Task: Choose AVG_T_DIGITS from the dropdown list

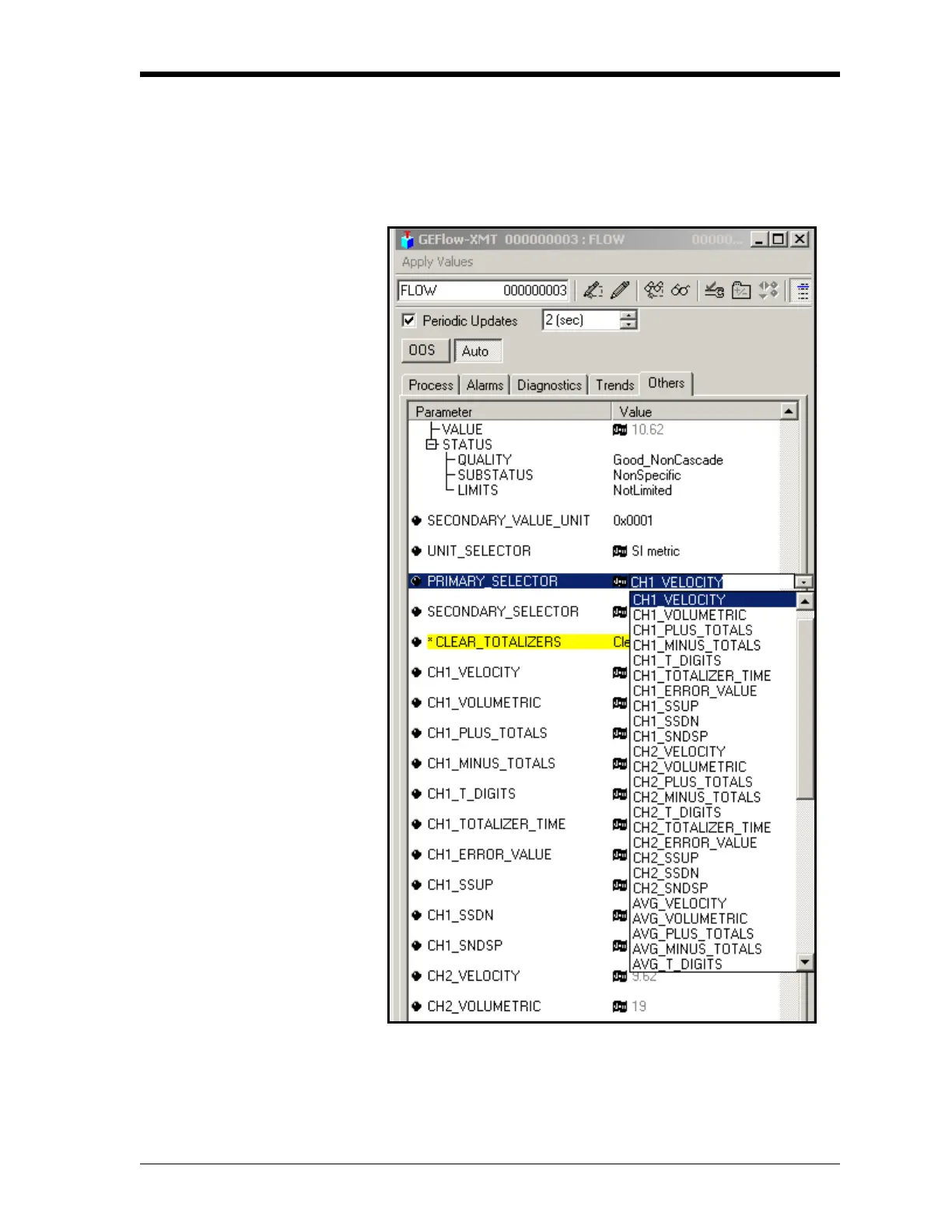Action: (x=677, y=964)
